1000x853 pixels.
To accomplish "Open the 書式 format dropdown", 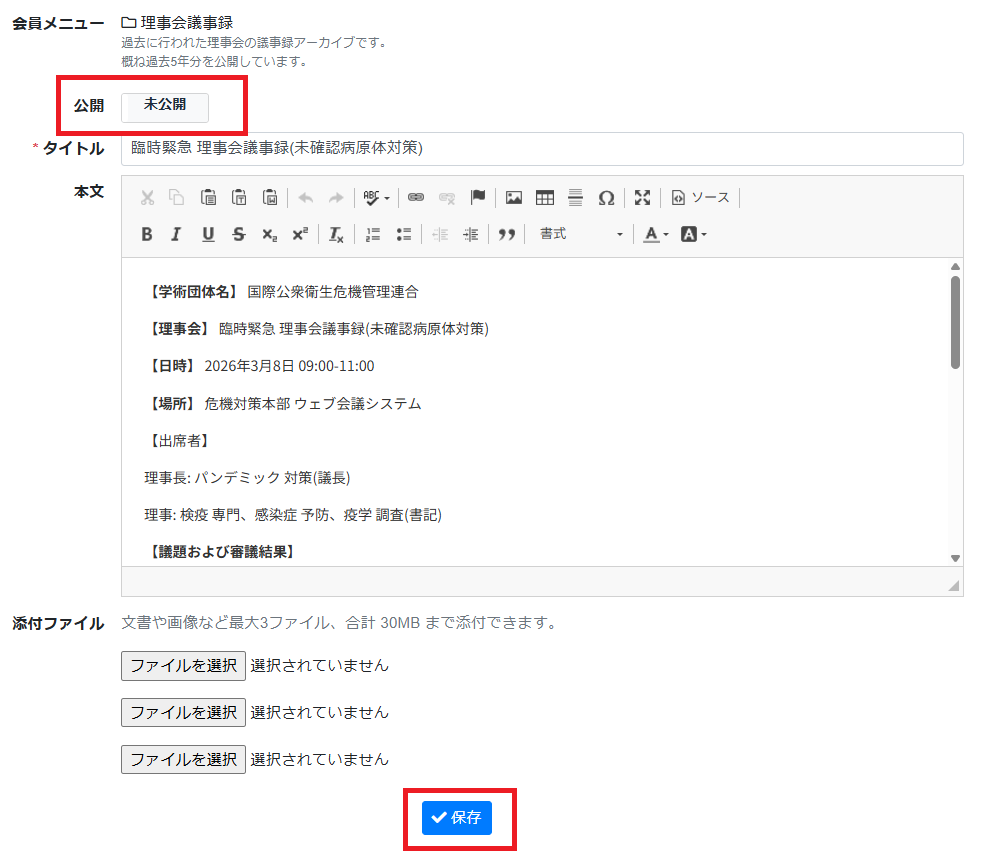I will tap(580, 234).
